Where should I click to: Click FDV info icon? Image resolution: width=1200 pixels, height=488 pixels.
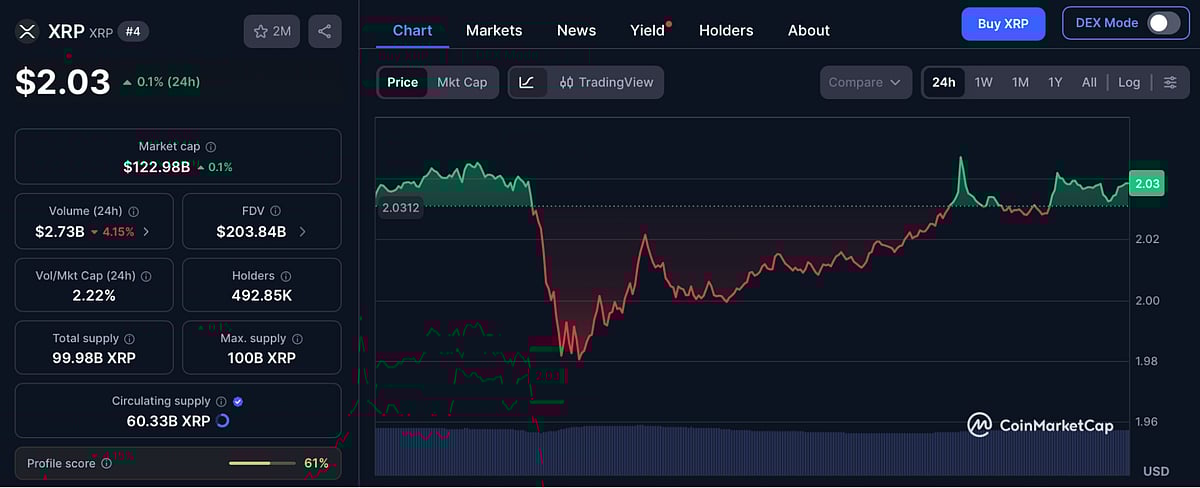pos(275,211)
